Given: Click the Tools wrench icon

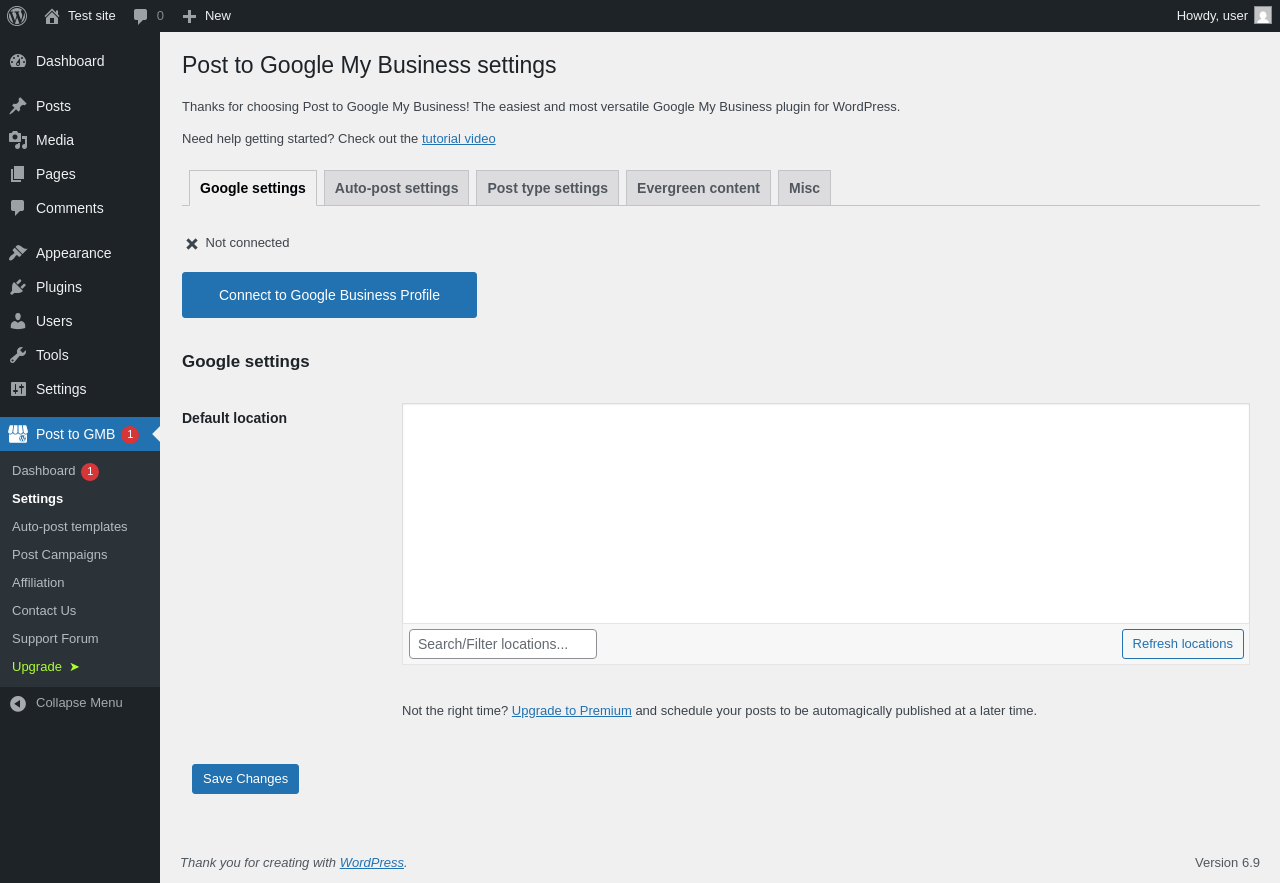Looking at the screenshot, I should pyautogui.click(x=18, y=355).
